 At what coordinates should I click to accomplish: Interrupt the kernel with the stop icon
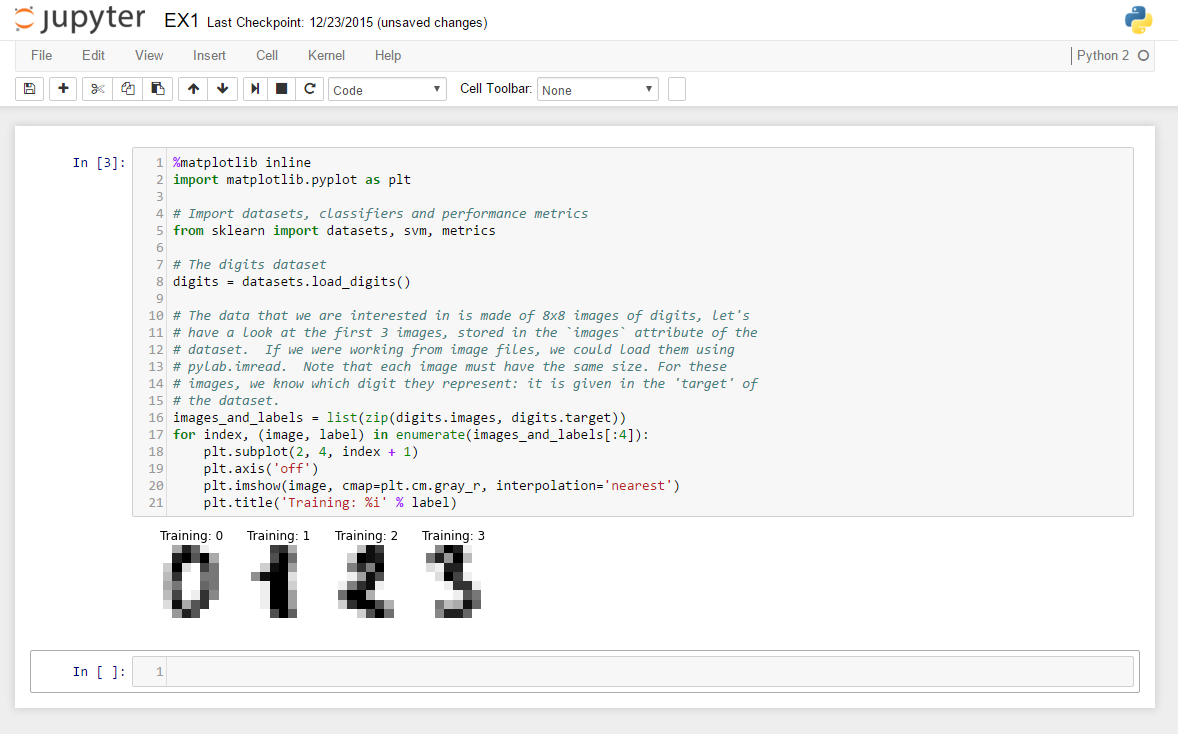(x=282, y=89)
